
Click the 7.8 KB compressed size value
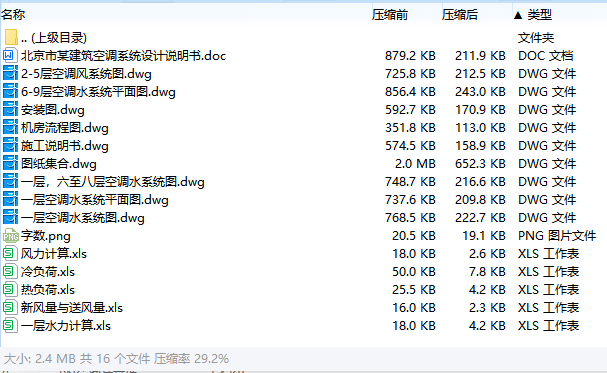pos(487,272)
